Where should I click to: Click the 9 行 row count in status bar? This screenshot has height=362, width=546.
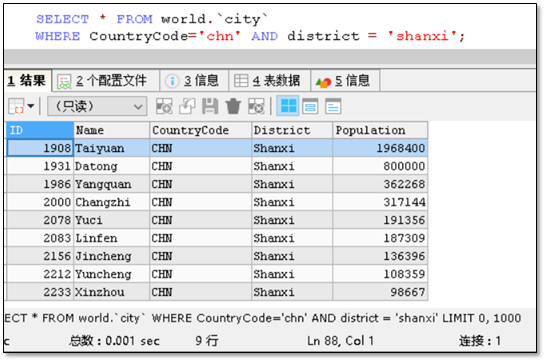(x=206, y=340)
